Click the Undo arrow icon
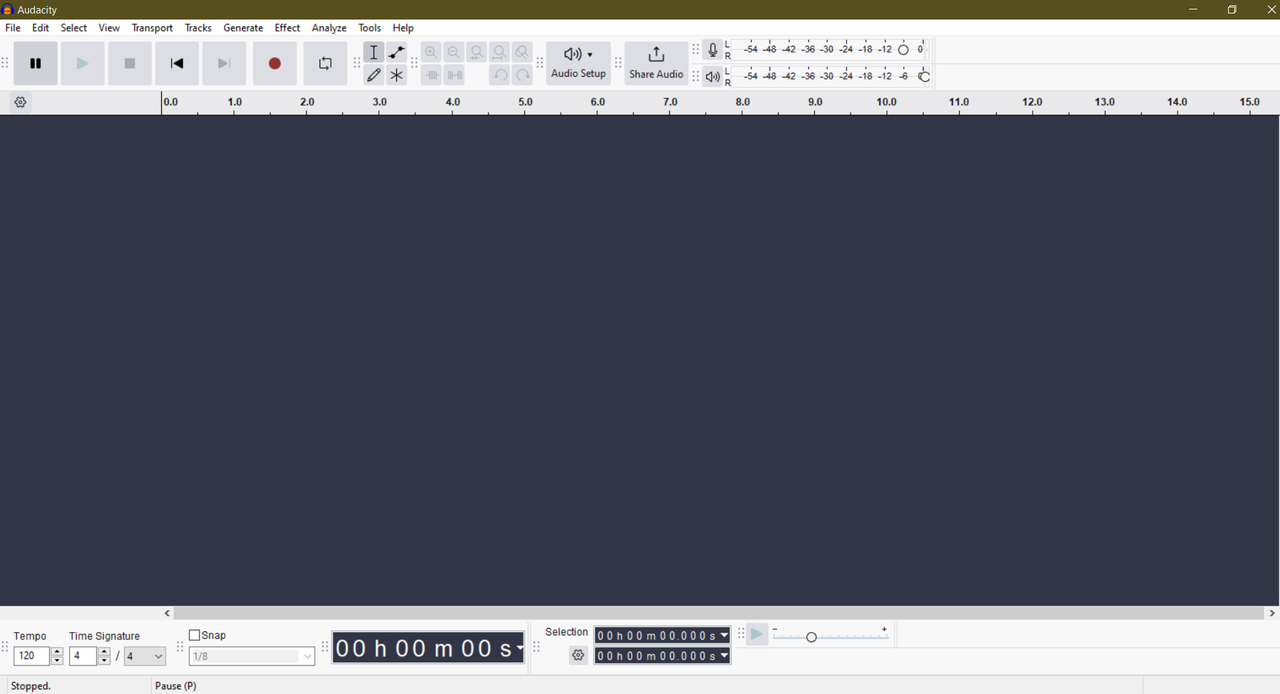The width and height of the screenshot is (1280, 694). point(499,75)
